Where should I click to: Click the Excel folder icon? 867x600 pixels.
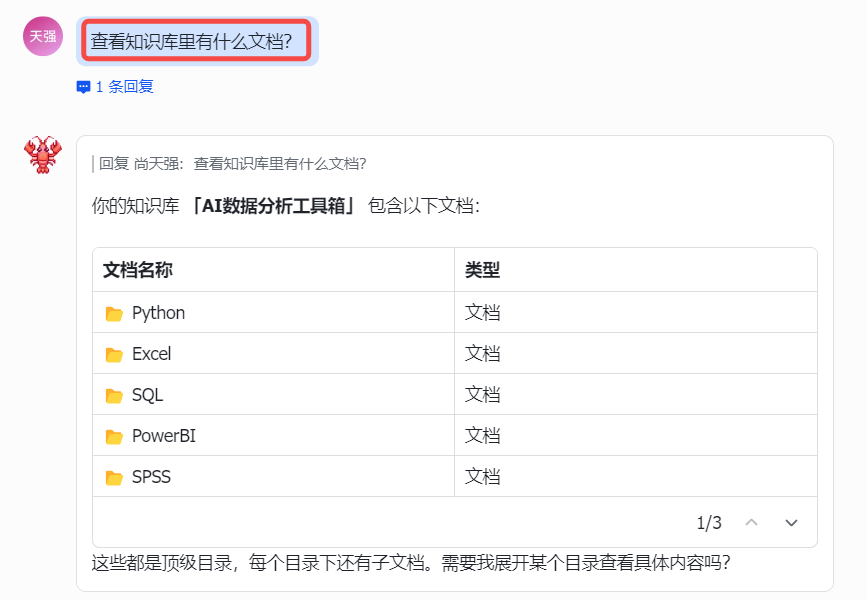tap(114, 355)
